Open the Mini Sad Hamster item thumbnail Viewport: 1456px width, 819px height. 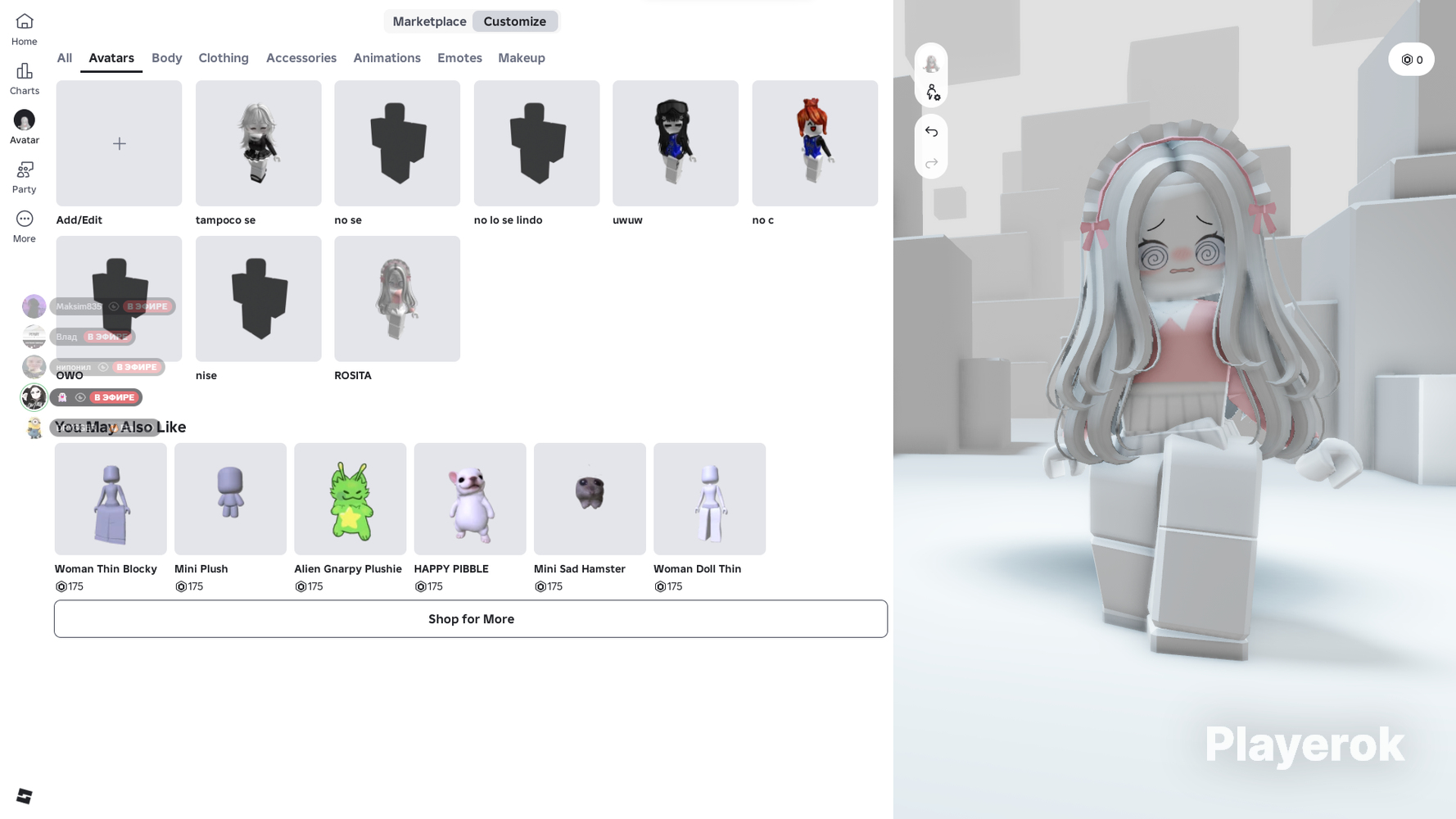click(x=590, y=500)
